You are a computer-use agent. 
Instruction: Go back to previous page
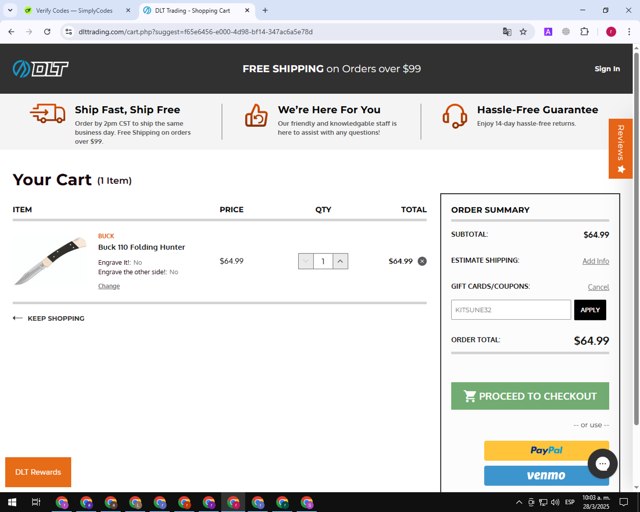(11, 32)
